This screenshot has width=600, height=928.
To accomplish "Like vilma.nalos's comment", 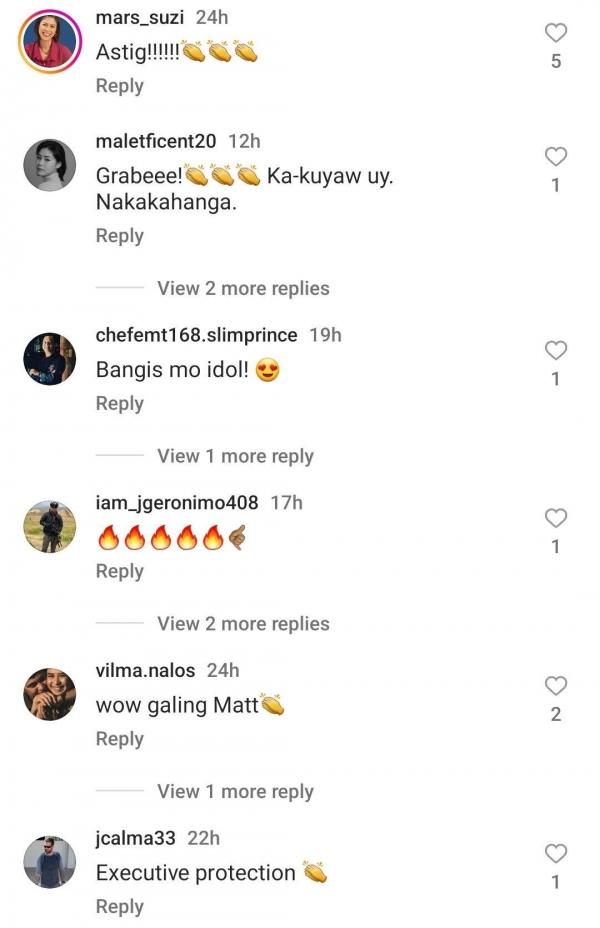I will (x=556, y=685).
